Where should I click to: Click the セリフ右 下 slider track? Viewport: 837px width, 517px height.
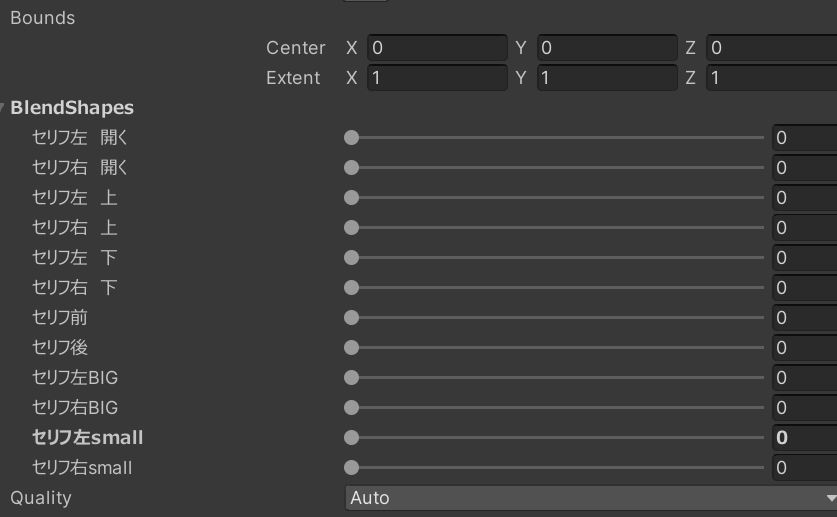pyautogui.click(x=560, y=288)
